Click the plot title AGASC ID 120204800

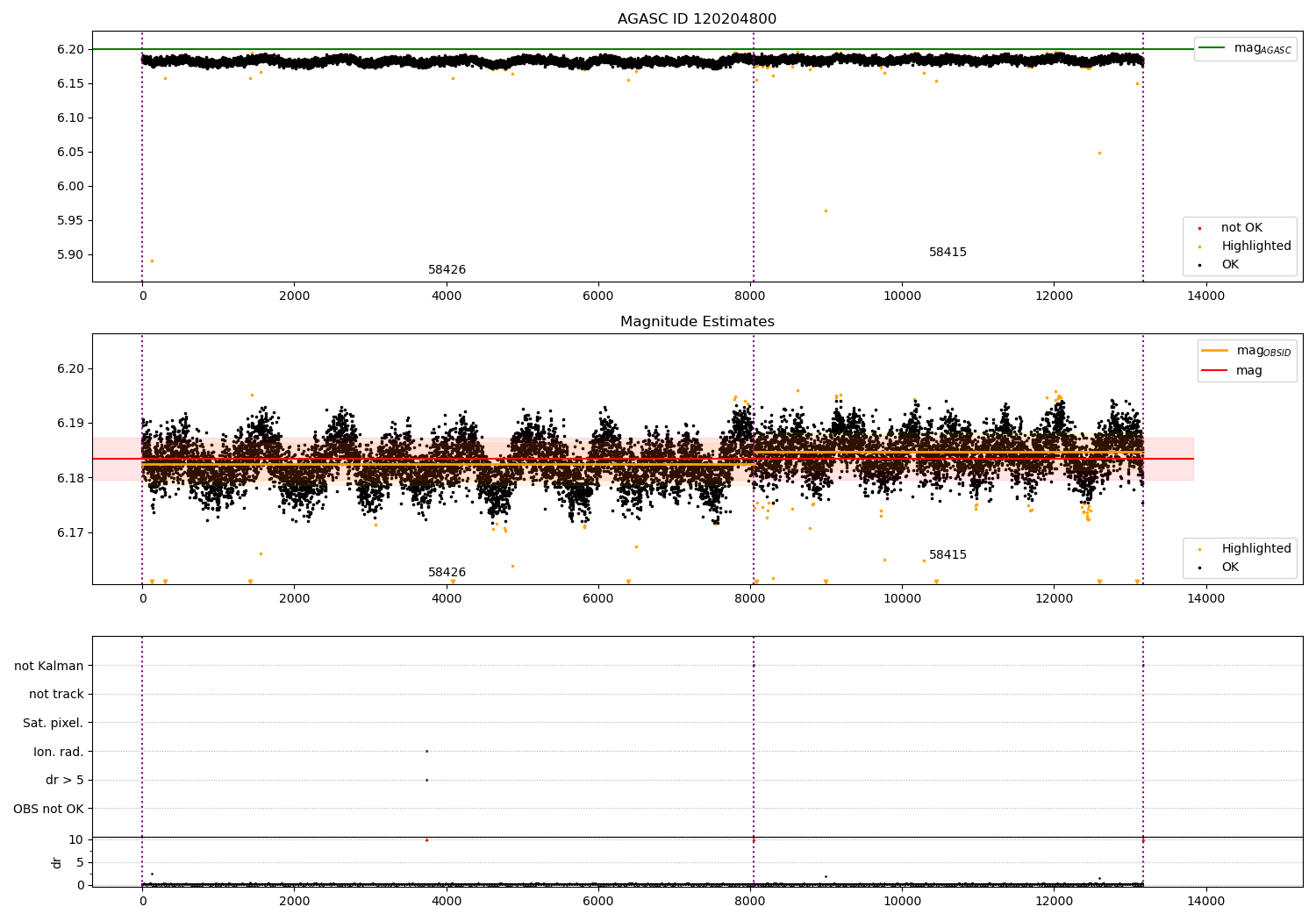click(697, 19)
